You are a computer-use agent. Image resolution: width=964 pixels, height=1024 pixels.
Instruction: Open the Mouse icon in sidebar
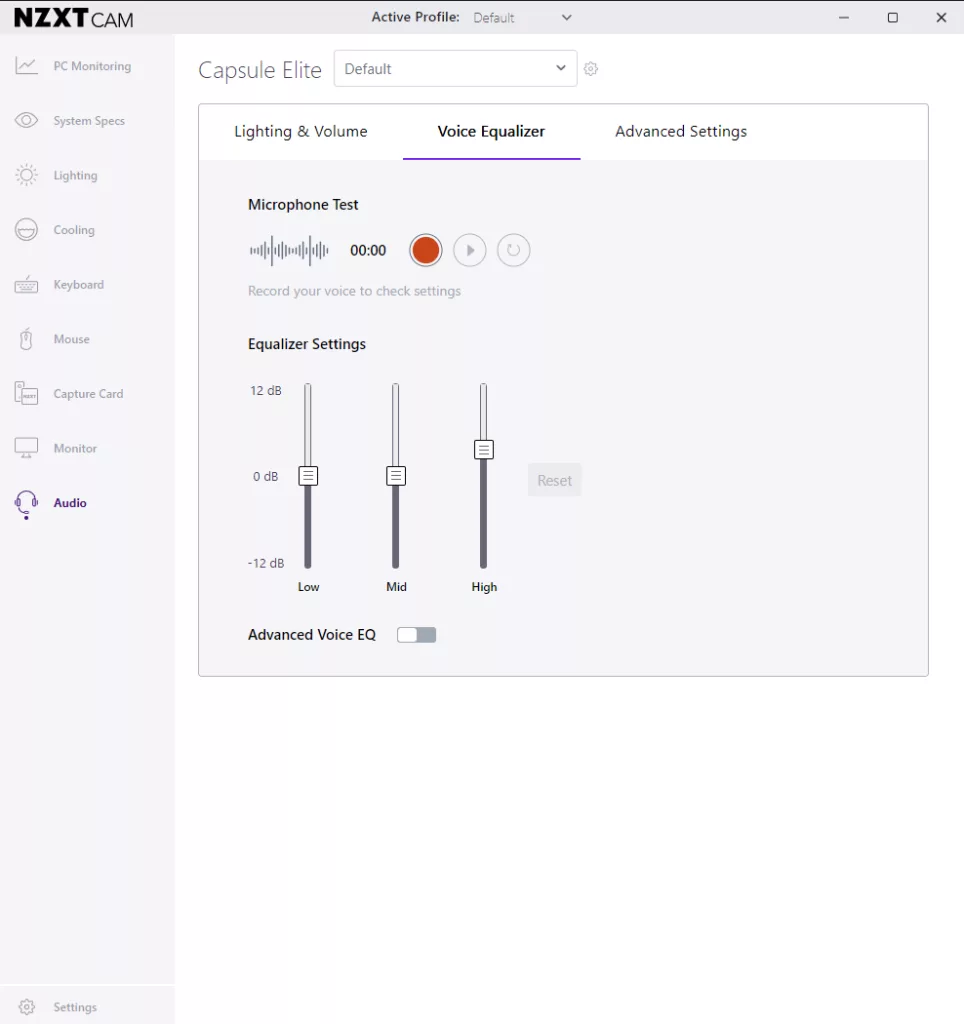26,339
